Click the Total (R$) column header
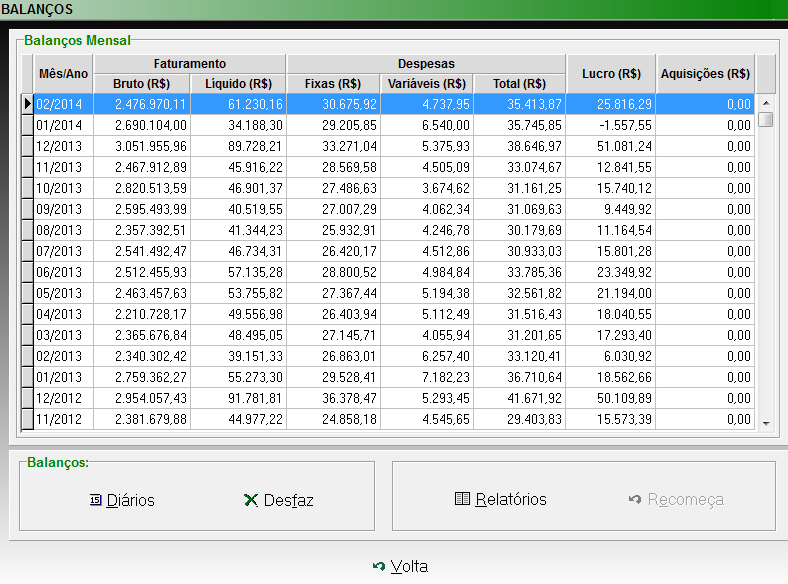788x584 pixels. coord(520,83)
